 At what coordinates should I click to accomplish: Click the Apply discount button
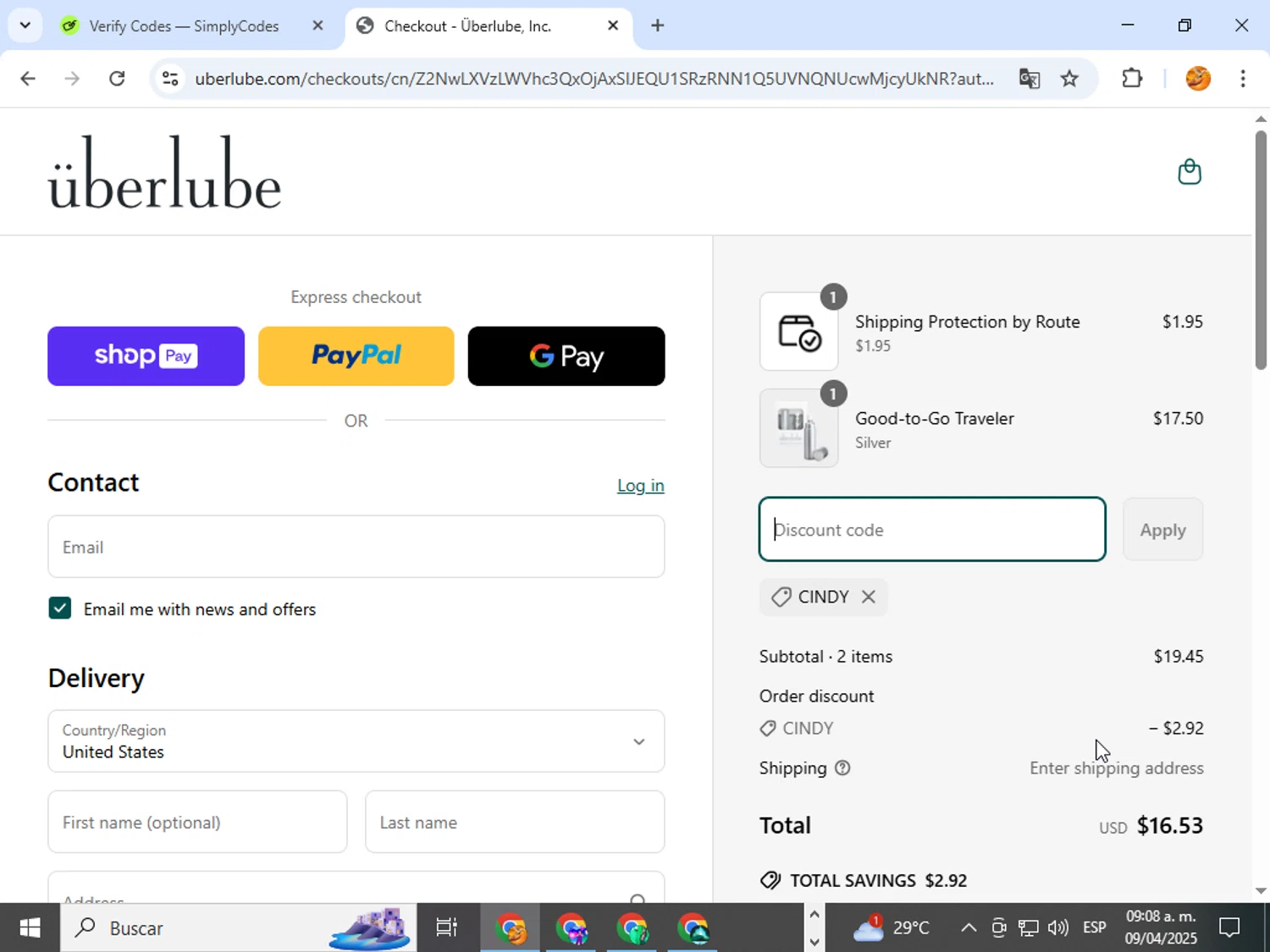click(1162, 530)
